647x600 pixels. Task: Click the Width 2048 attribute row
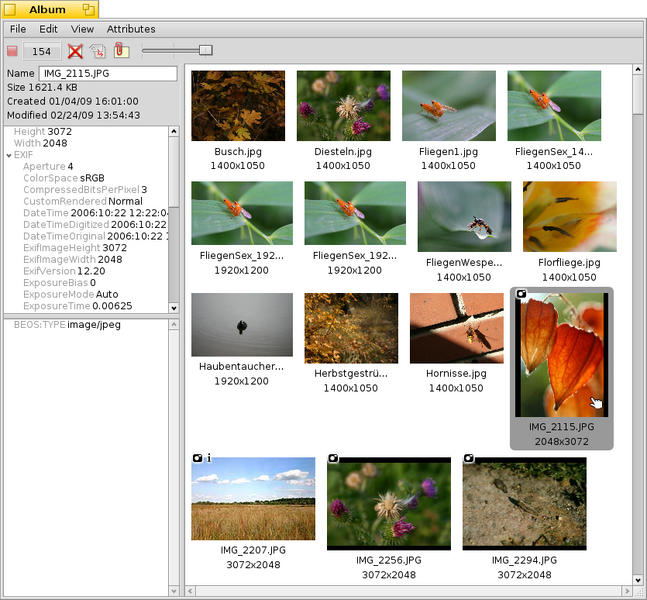click(40, 143)
